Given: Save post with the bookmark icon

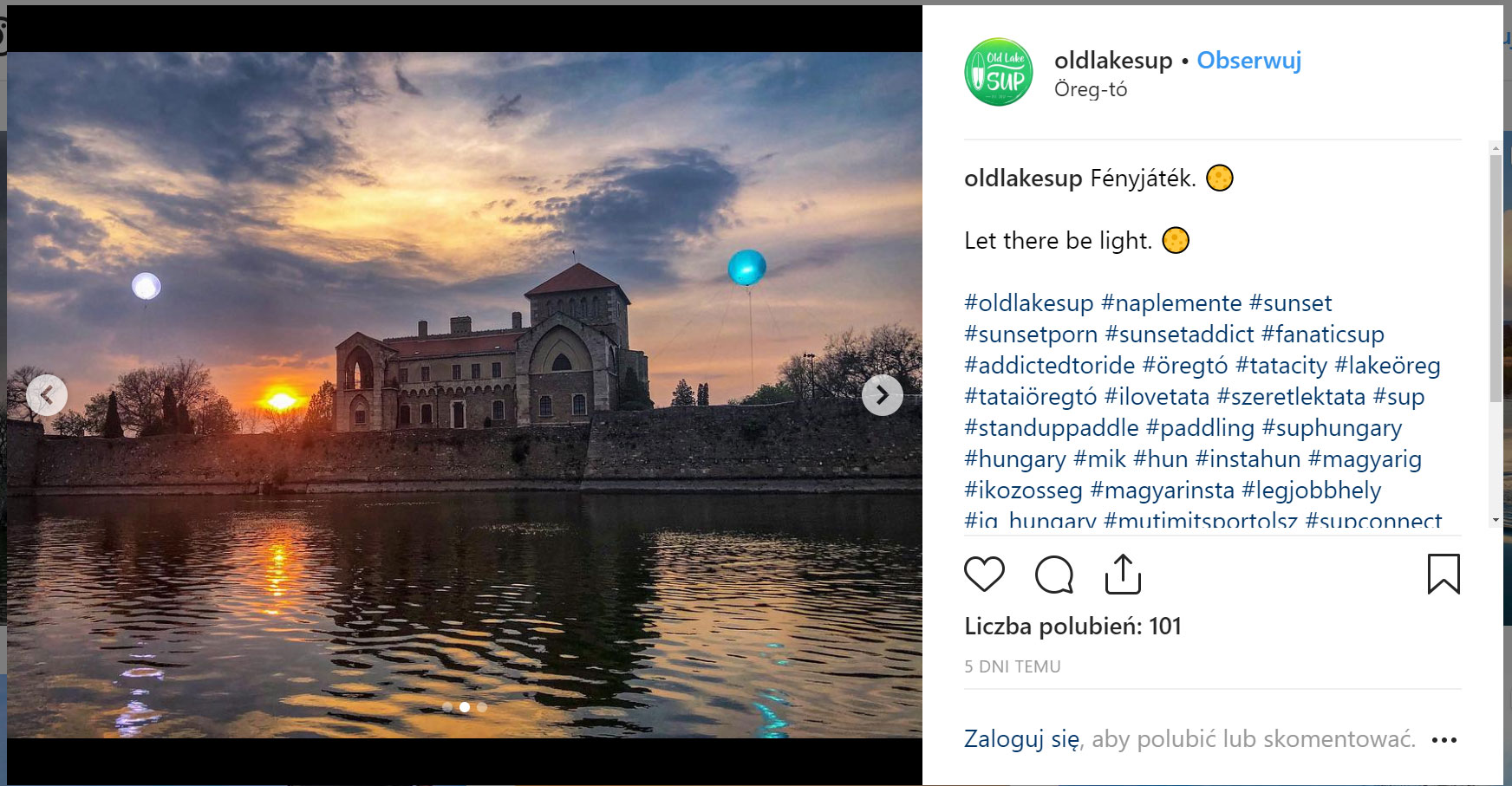Looking at the screenshot, I should pyautogui.click(x=1444, y=574).
